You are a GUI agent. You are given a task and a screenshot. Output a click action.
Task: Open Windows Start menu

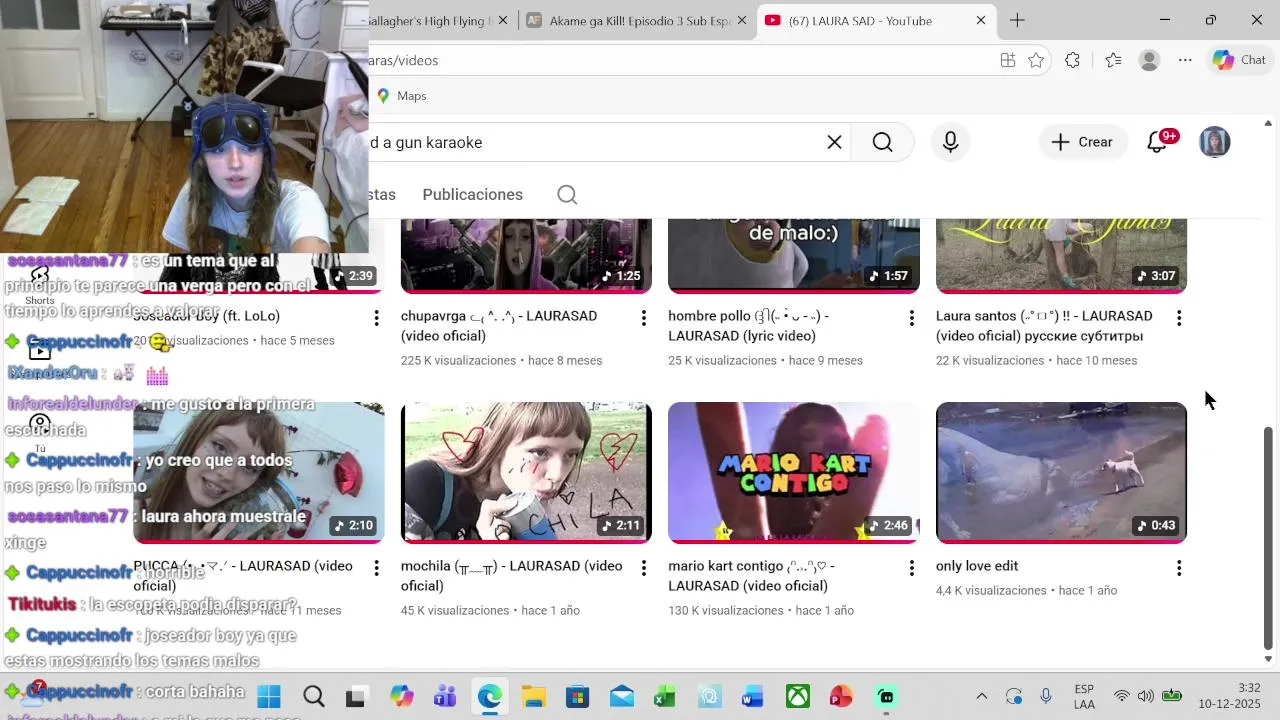pos(269,696)
